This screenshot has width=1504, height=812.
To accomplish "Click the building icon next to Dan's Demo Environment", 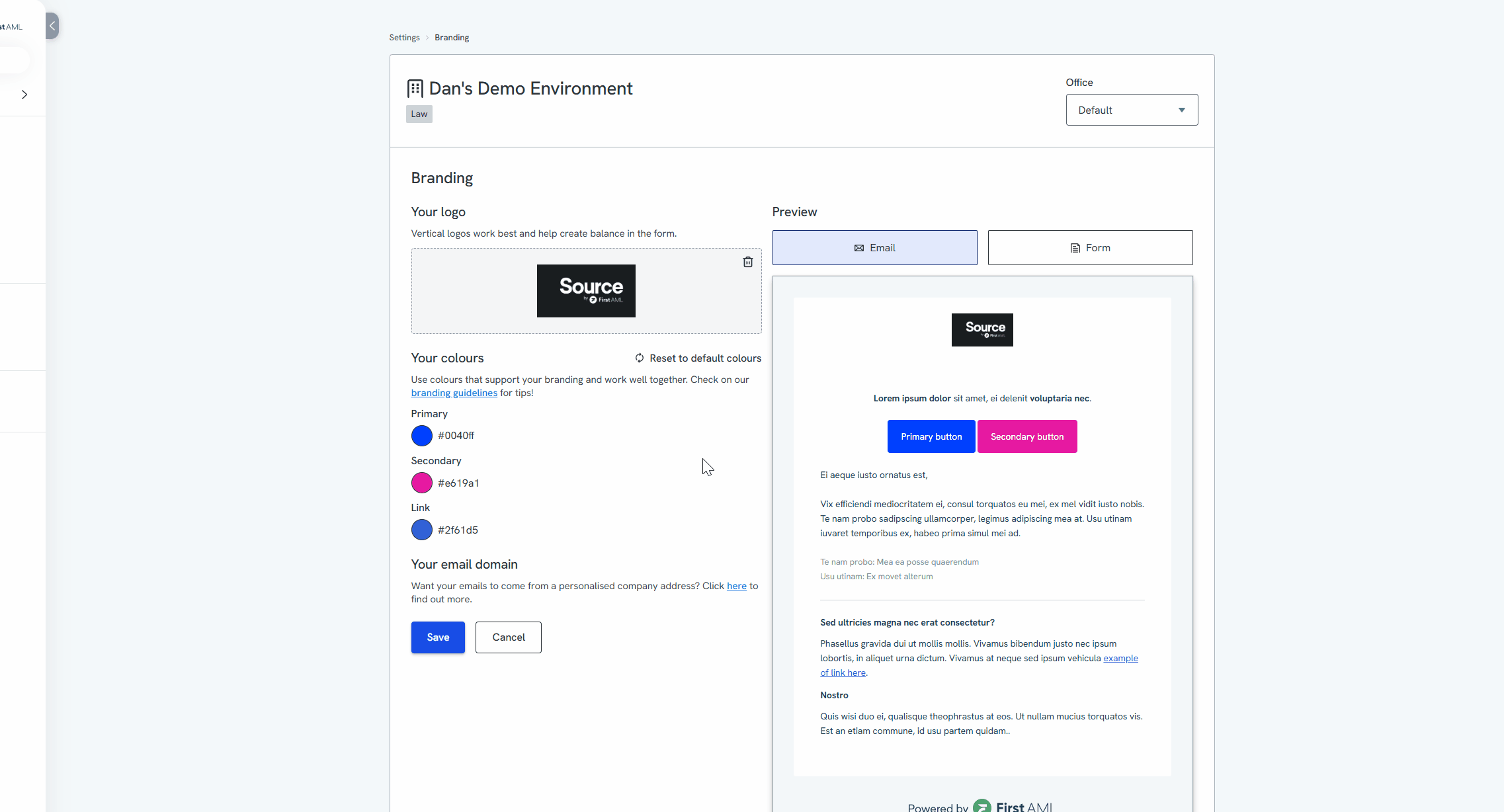I will click(x=415, y=89).
